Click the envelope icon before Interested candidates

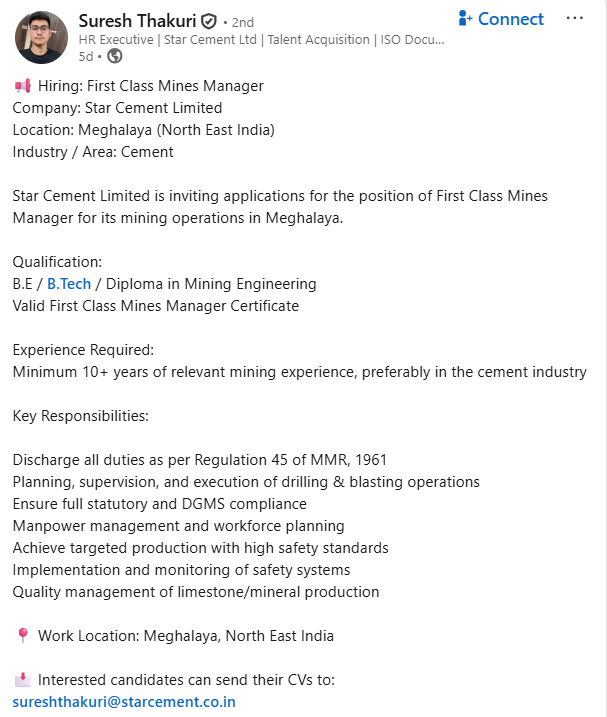tap(22, 680)
